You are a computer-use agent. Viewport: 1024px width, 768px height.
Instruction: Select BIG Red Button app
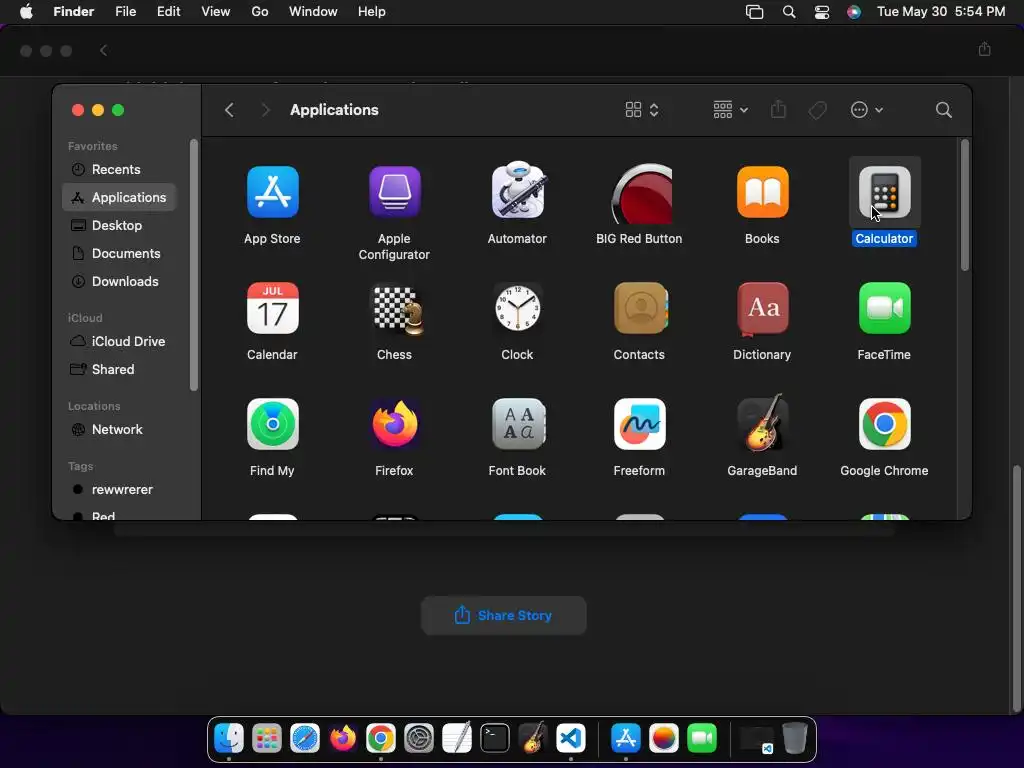coord(641,193)
